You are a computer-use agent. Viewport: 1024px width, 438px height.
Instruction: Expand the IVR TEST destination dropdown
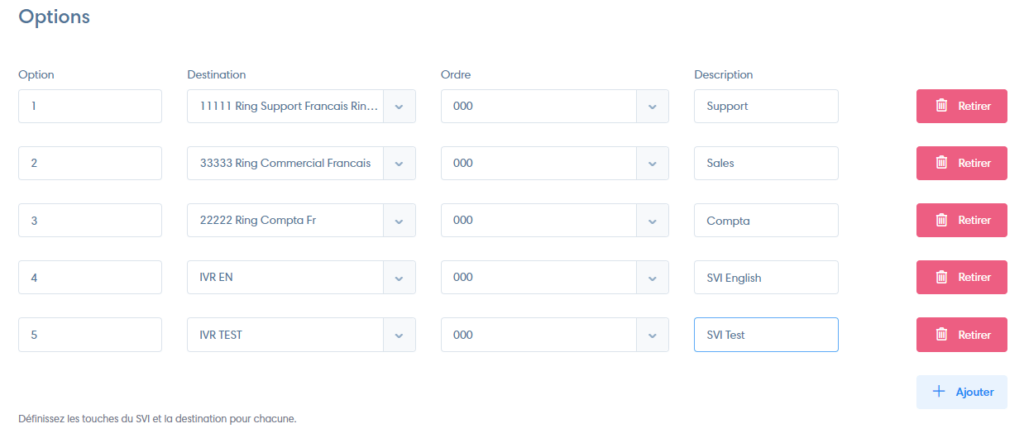click(399, 334)
